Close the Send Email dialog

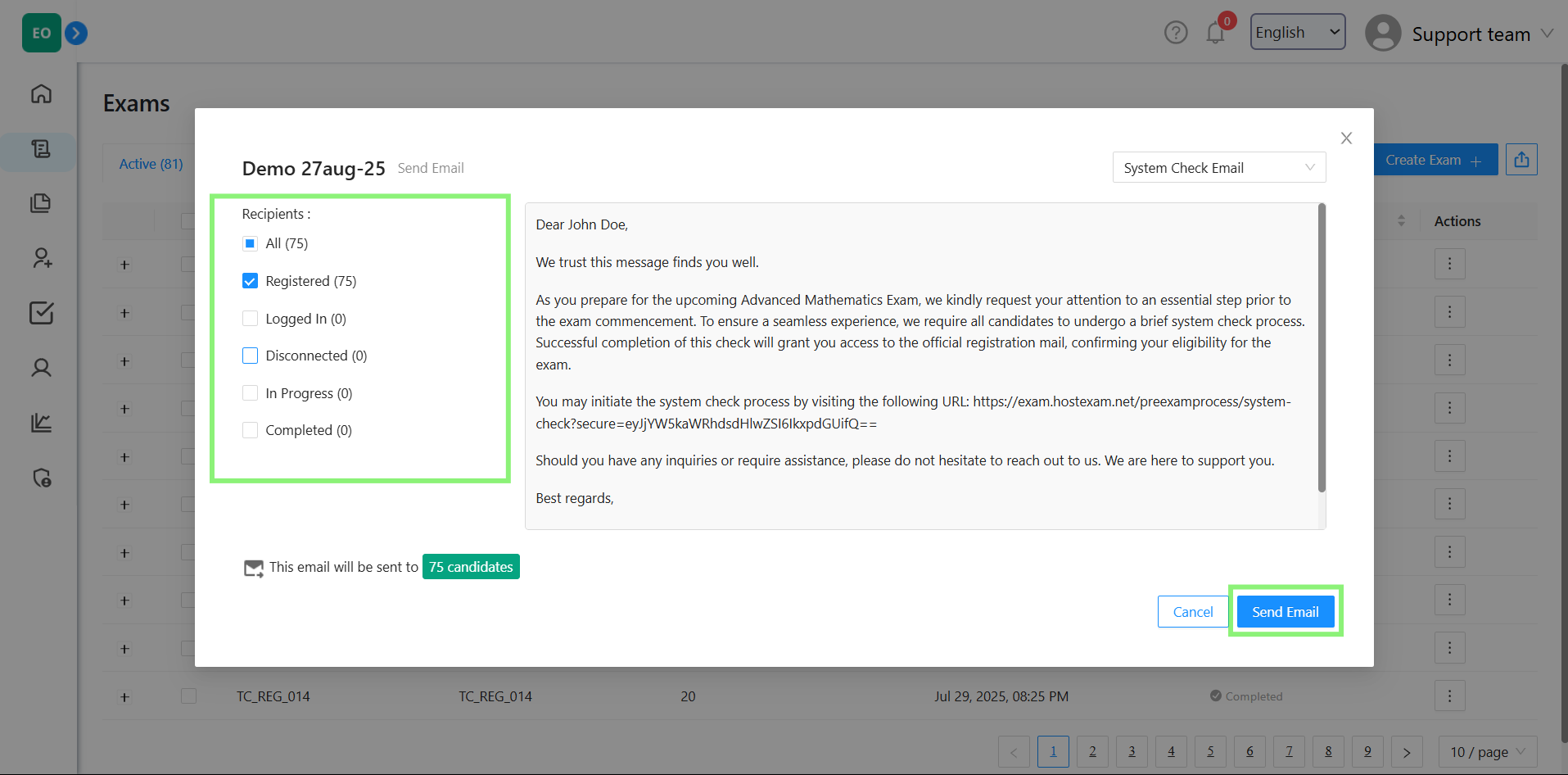tap(1346, 138)
